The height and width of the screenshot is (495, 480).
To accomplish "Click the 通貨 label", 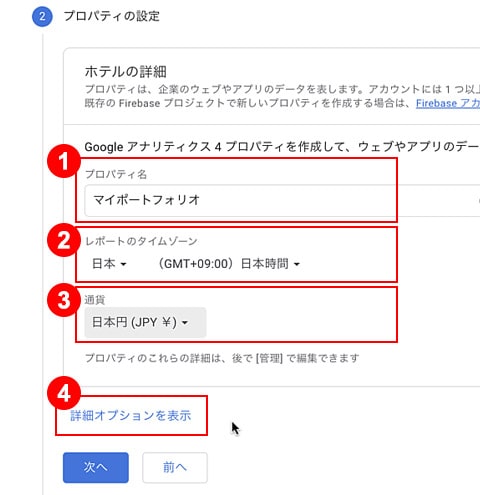I will tap(95, 300).
